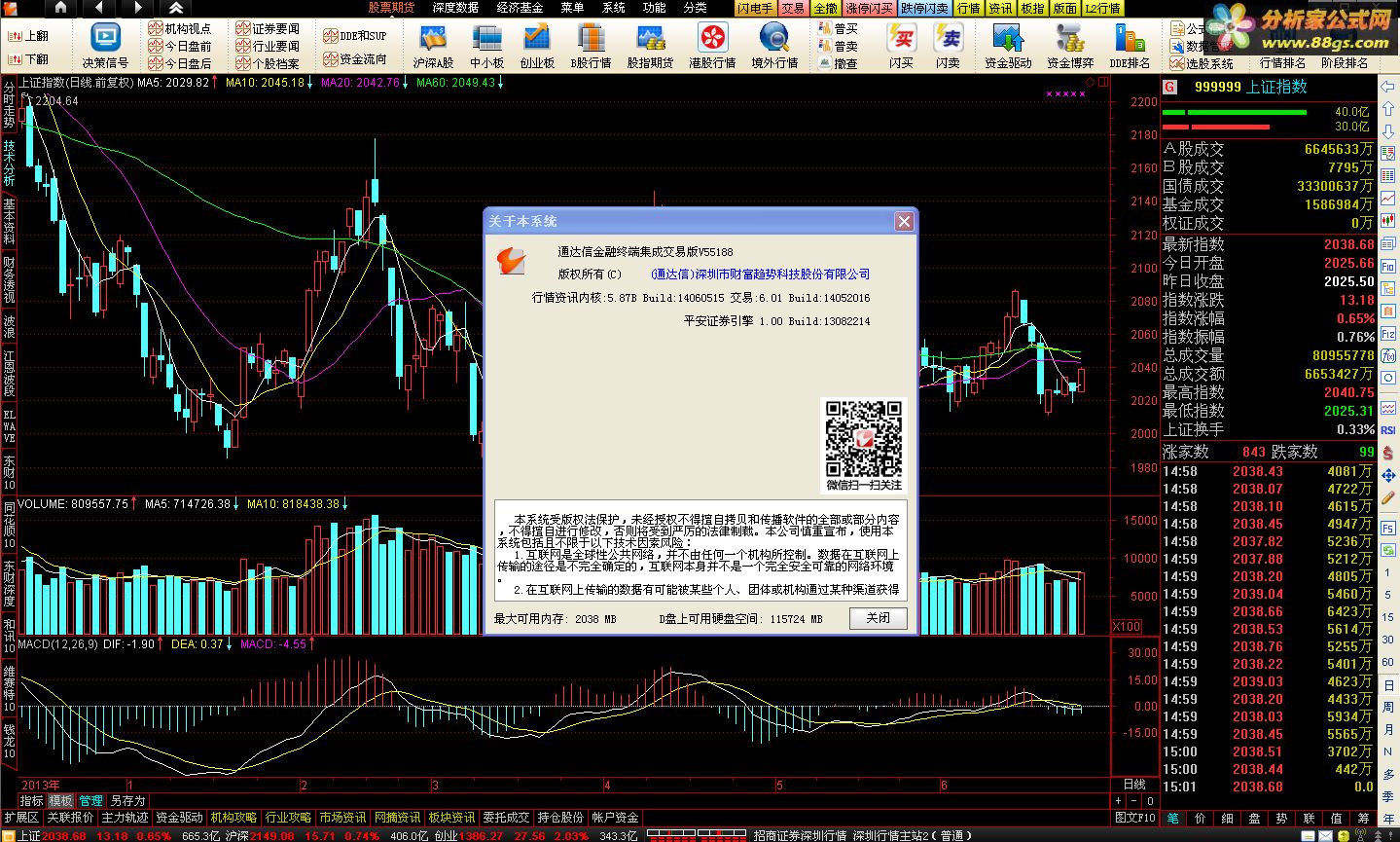This screenshot has width=1400, height=842.
Task: Open 境外行情 overseas quotes icon
Action: click(774, 38)
